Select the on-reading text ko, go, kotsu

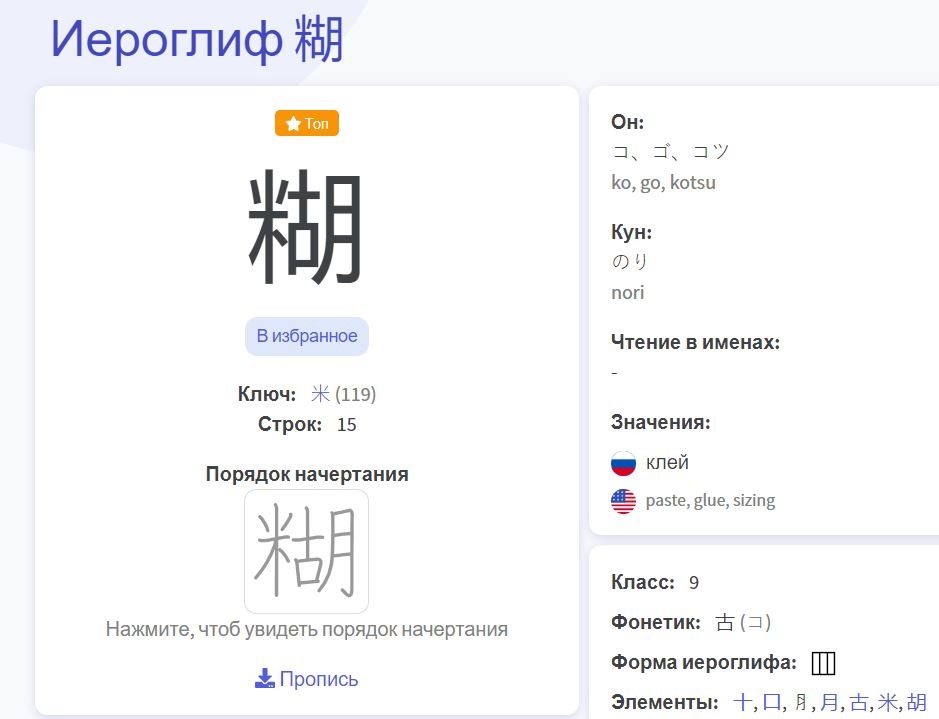(x=664, y=182)
